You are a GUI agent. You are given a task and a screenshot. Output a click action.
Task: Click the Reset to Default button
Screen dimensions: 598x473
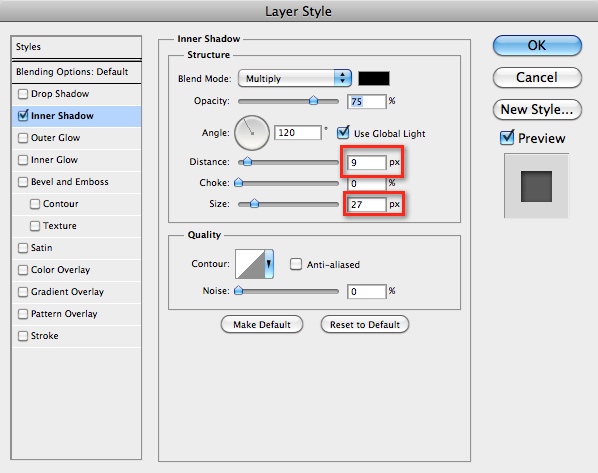tap(365, 325)
